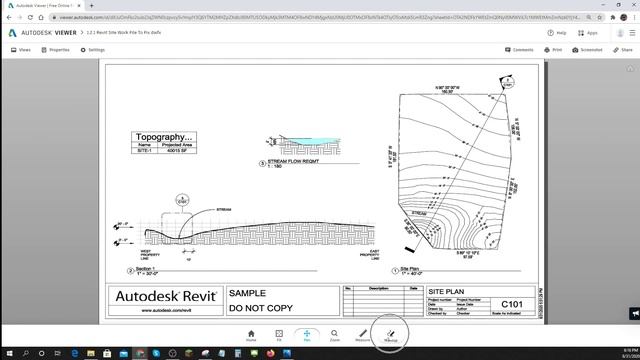This screenshot has width=640, height=360.
Task: Click the Section 1 view label
Action: click(145, 269)
